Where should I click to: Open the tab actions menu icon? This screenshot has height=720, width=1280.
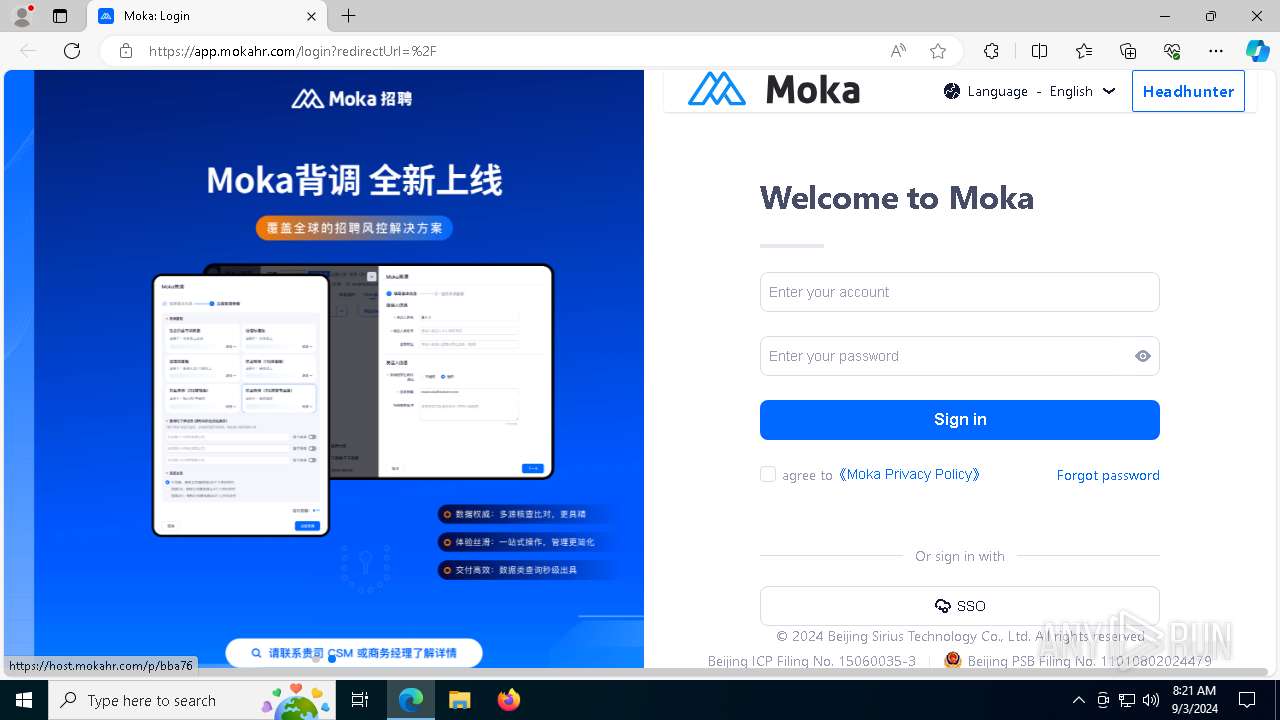point(60,16)
